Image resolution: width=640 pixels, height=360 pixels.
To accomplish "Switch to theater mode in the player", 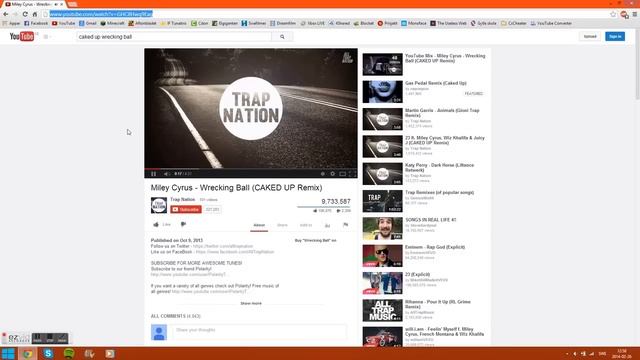I will pyautogui.click(x=343, y=174).
